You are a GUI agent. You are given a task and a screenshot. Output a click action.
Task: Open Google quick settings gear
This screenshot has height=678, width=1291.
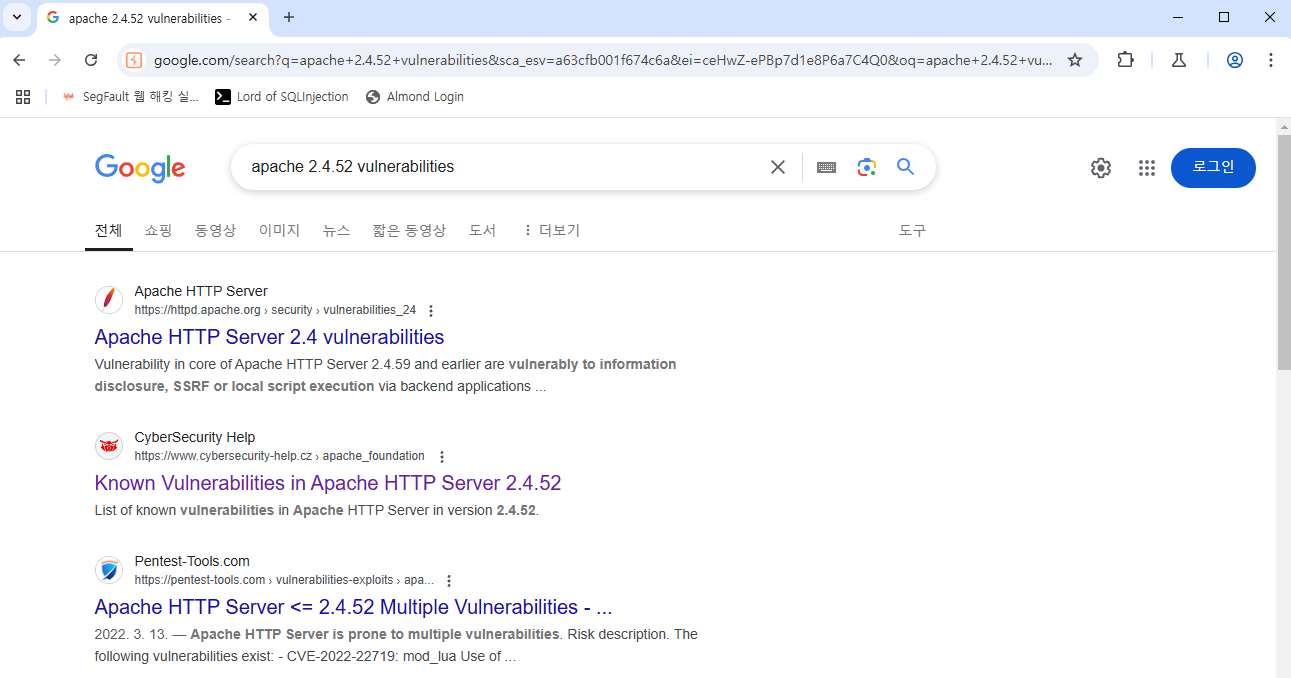(1101, 168)
